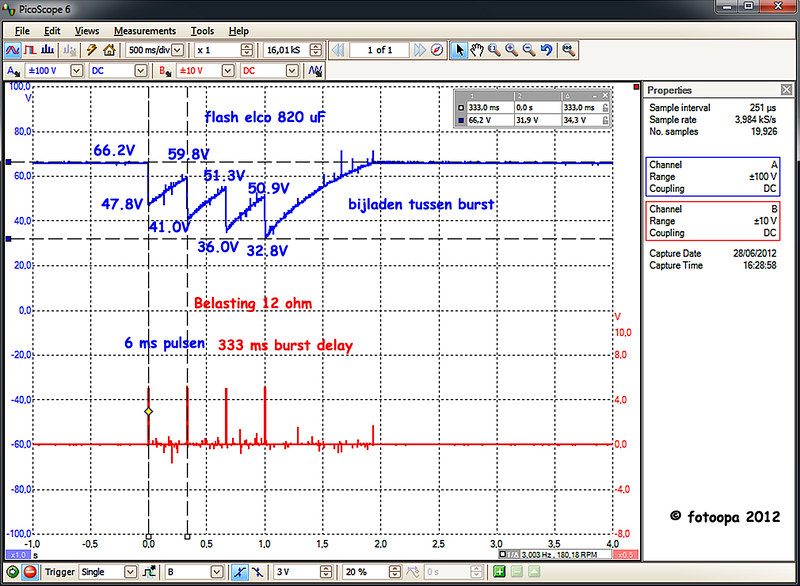Open Channel B ±10 V range dropdown
This screenshot has height=586, width=800.
click(x=228, y=71)
